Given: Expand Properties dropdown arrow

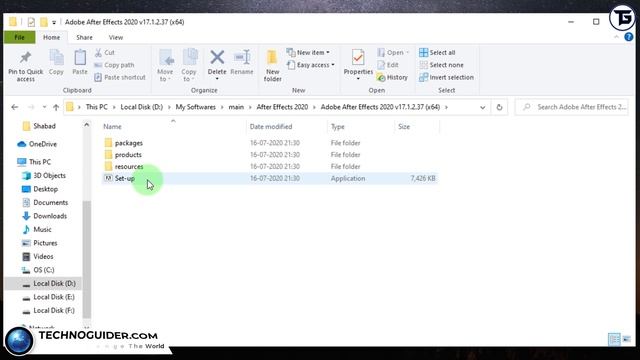Looking at the screenshot, I should tap(358, 79).
